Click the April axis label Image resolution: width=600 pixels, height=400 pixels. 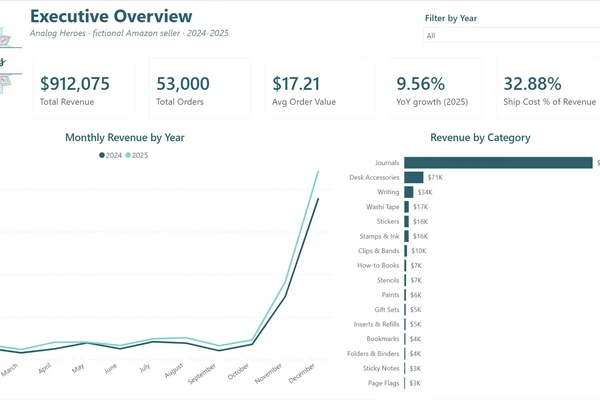pyautogui.click(x=45, y=368)
